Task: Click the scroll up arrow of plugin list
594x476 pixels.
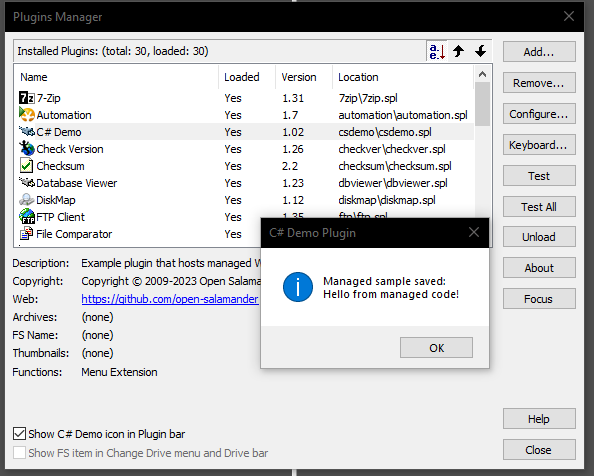Action: pyautogui.click(x=482, y=74)
